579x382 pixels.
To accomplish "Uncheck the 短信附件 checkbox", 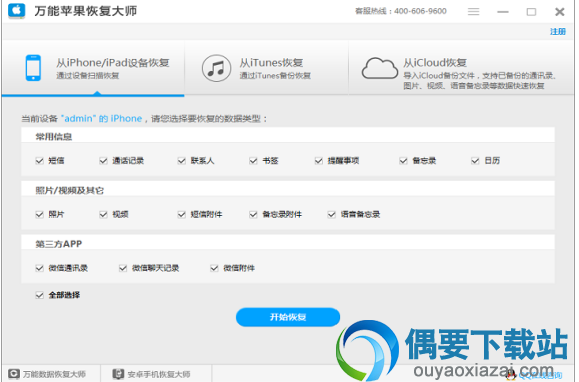I will click(x=182, y=214).
